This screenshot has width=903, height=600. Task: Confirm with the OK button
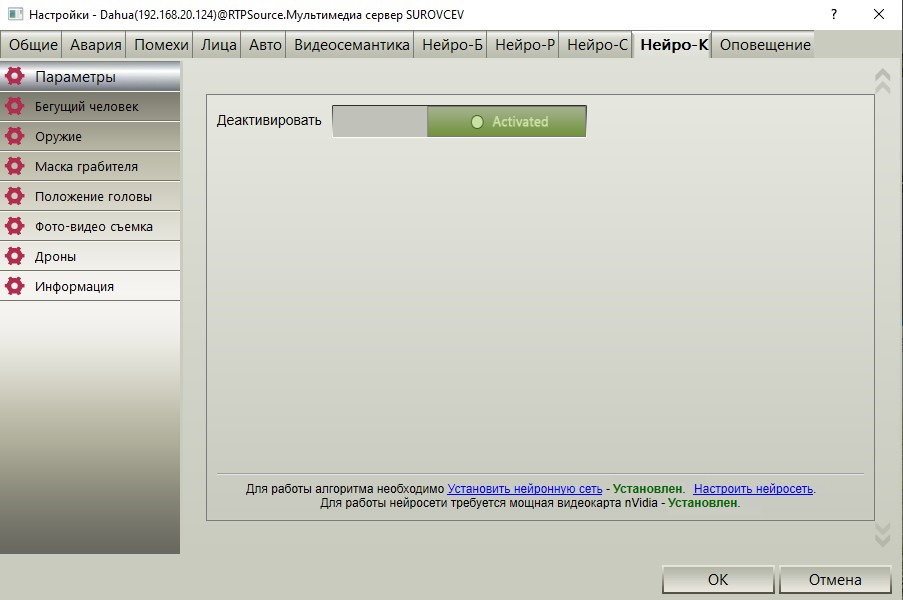pyautogui.click(x=718, y=579)
